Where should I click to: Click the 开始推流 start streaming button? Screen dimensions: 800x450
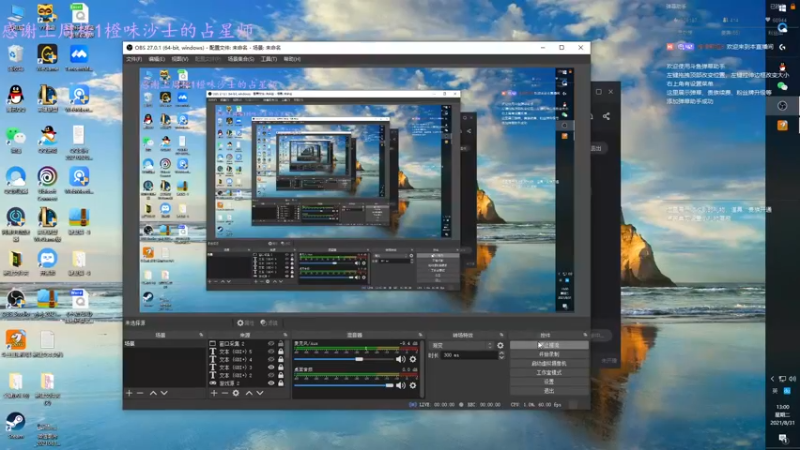point(548,345)
